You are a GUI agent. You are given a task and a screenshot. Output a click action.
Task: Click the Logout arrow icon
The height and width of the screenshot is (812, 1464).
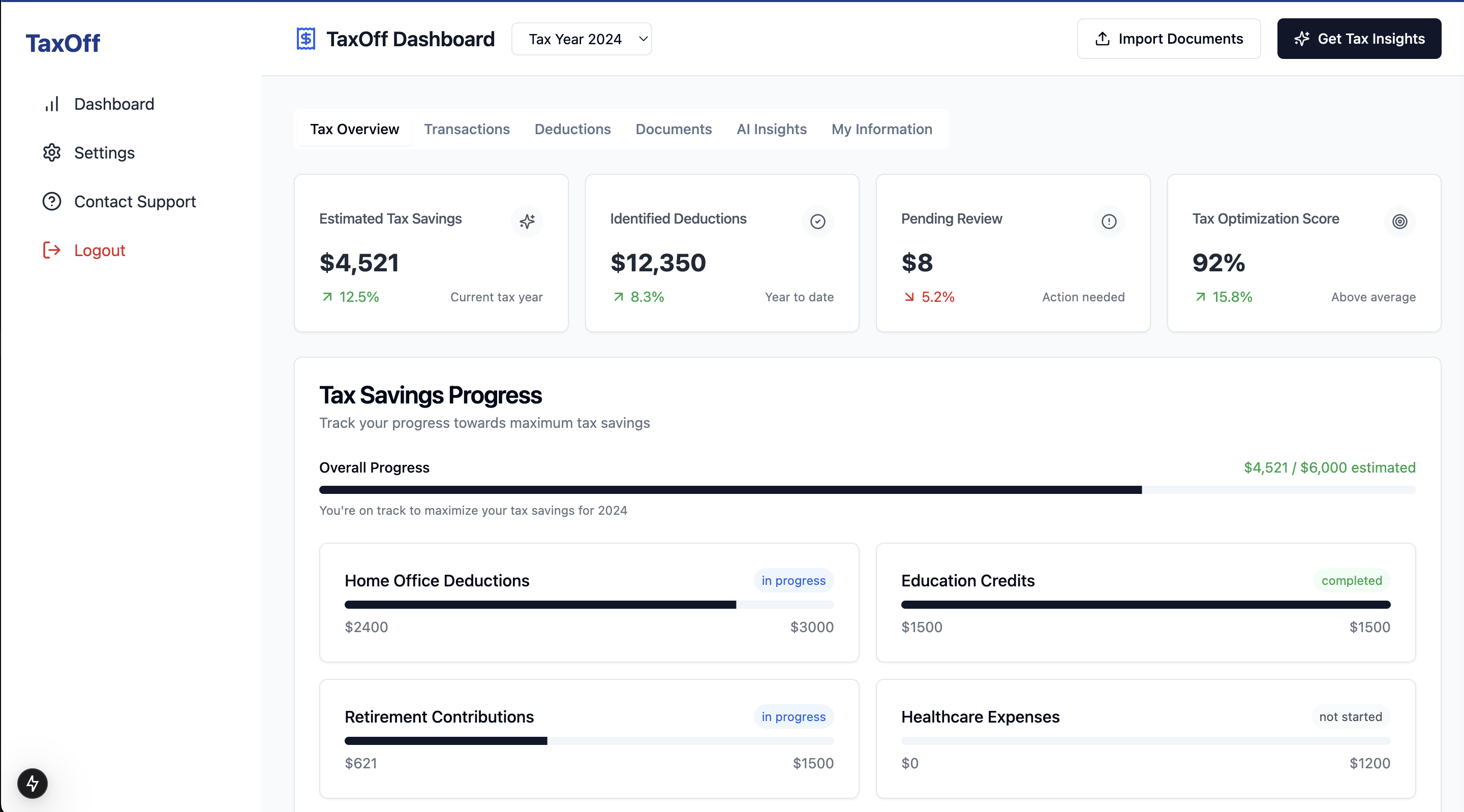52,250
